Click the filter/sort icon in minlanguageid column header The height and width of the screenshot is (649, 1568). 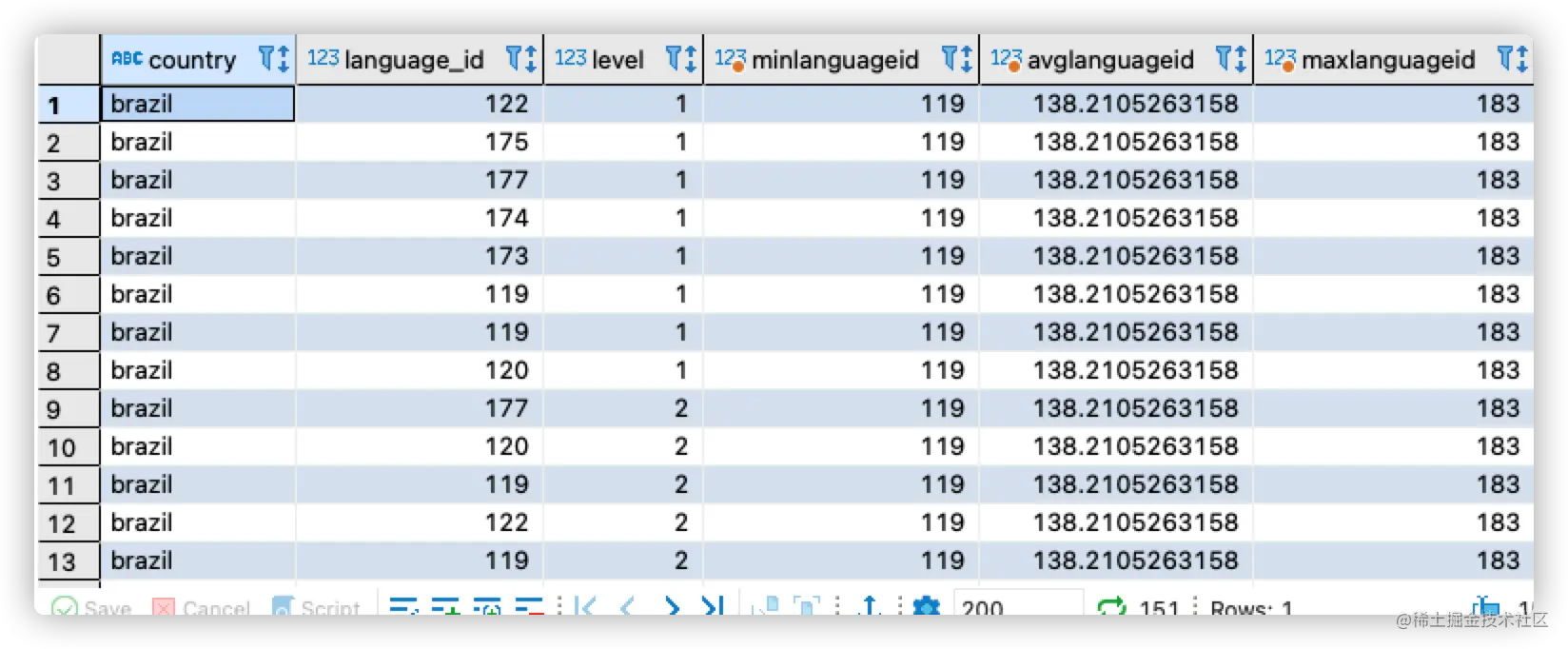957,59
